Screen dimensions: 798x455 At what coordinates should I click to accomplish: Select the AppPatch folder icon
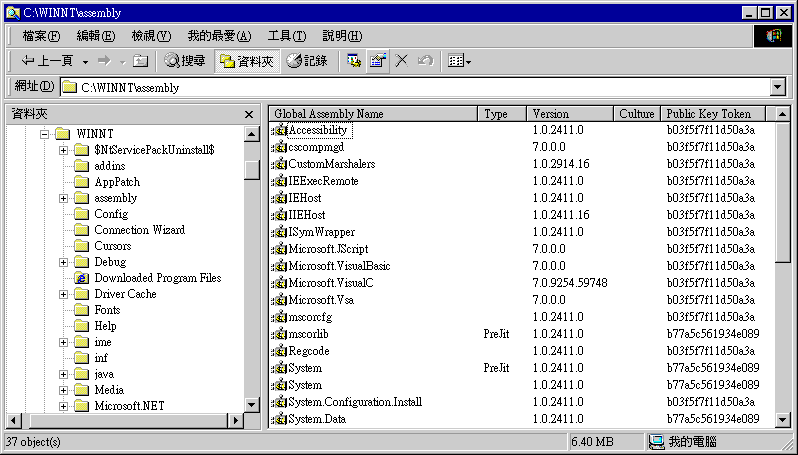point(81,182)
